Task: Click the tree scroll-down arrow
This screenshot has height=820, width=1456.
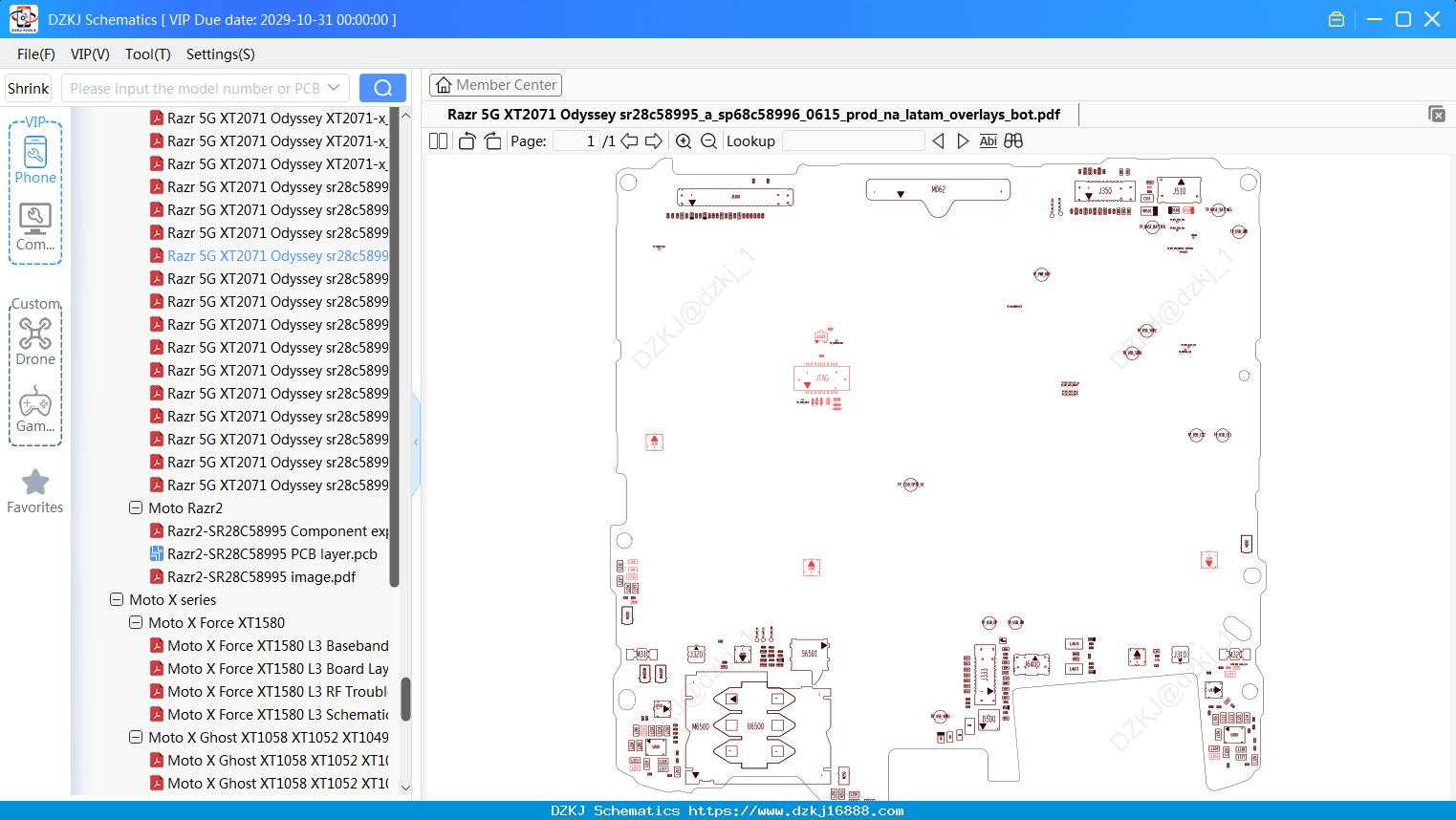Action: tap(405, 788)
